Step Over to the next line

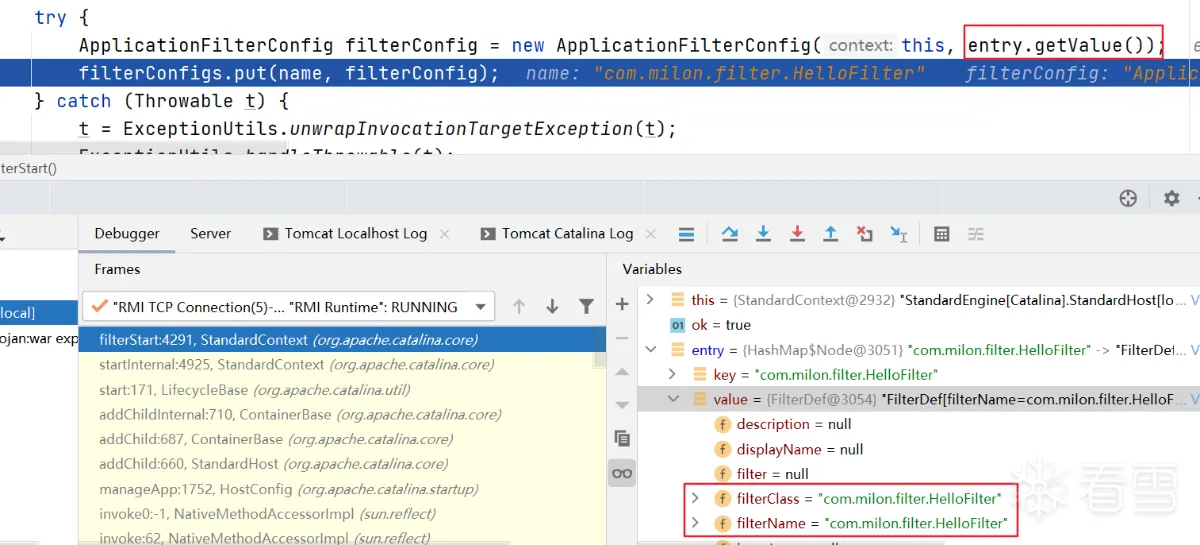[730, 234]
